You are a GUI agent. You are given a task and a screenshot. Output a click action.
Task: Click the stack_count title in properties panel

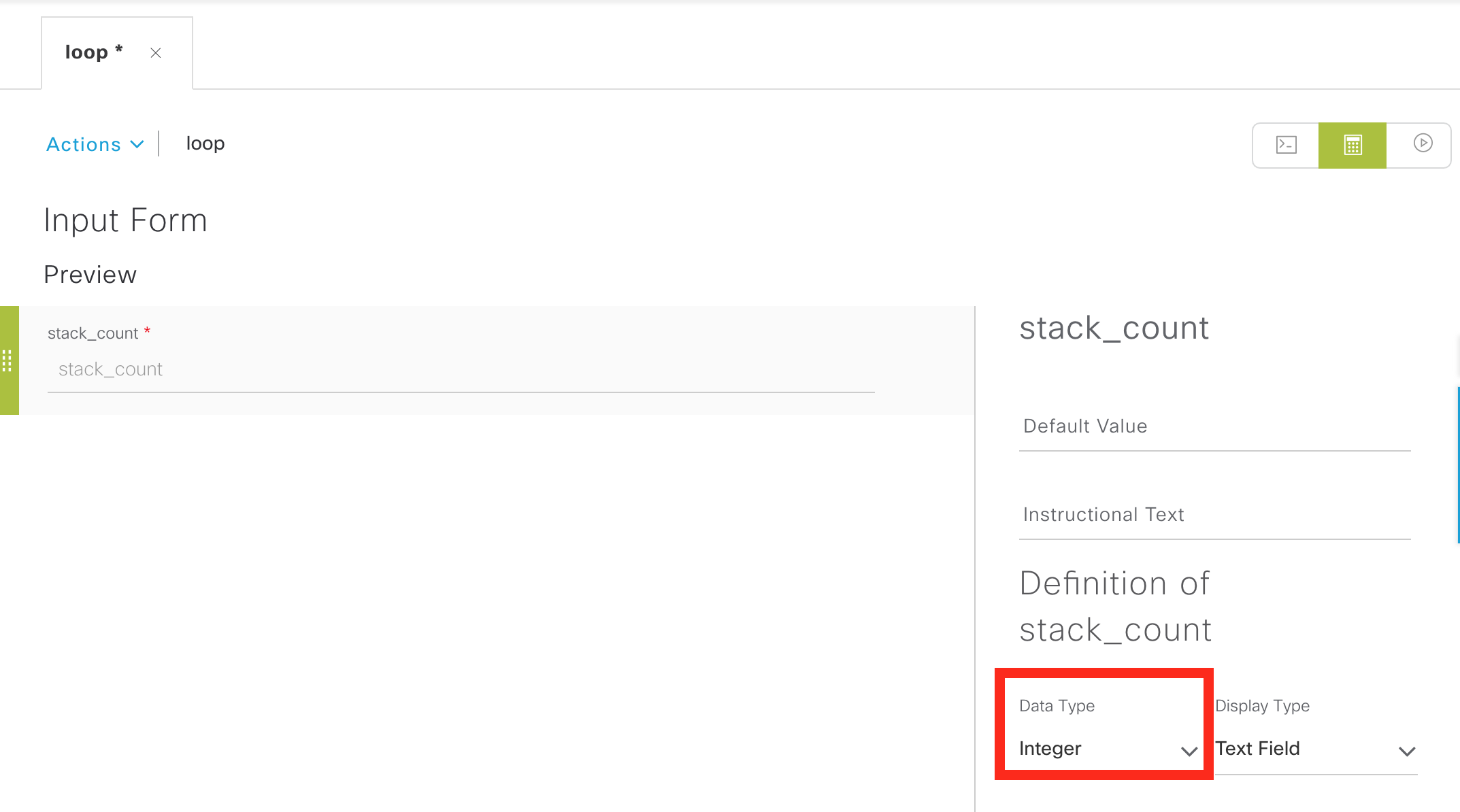1114,328
